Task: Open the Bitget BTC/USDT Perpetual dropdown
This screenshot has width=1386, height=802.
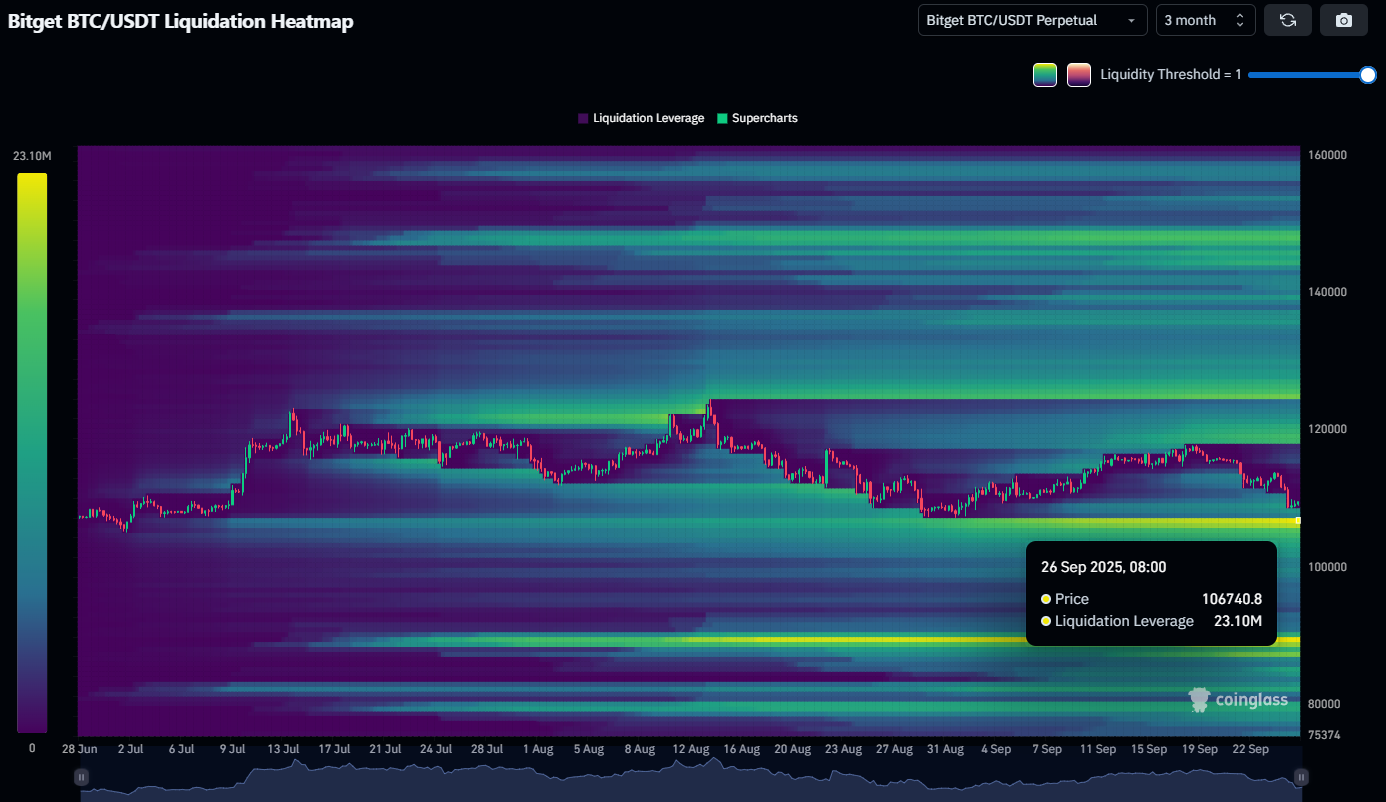Action: click(1032, 20)
